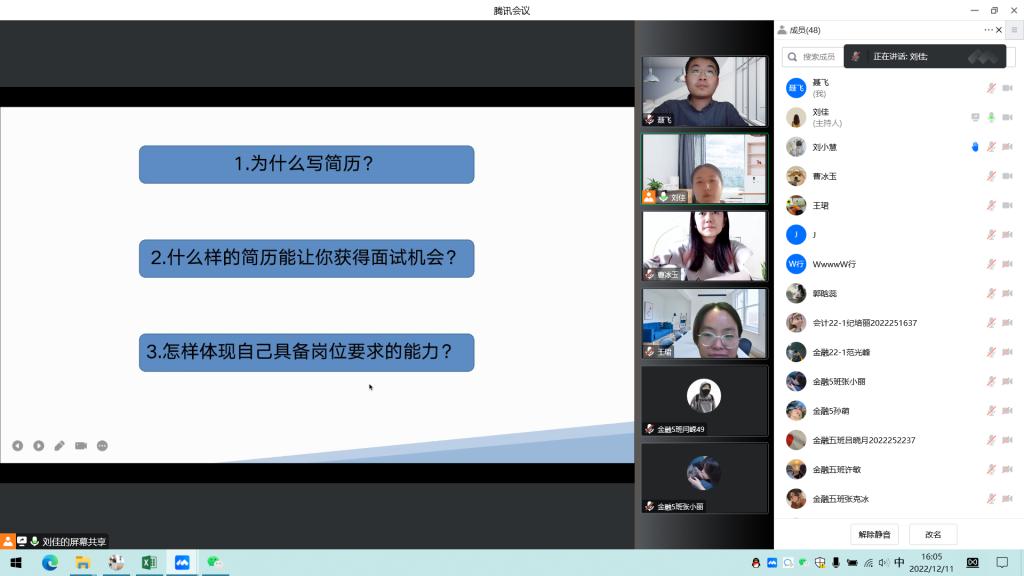Click the 解除静音 button

(x=874, y=534)
